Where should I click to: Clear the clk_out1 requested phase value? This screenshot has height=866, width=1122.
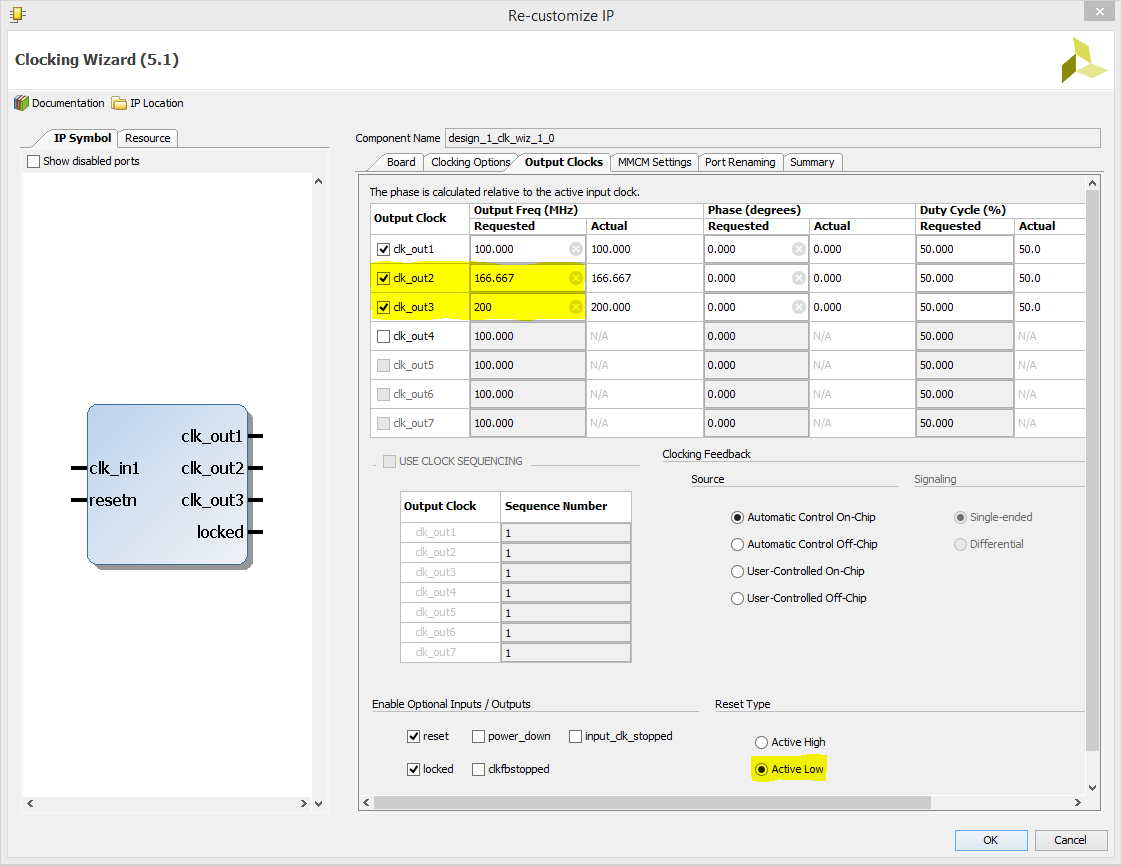pos(799,249)
